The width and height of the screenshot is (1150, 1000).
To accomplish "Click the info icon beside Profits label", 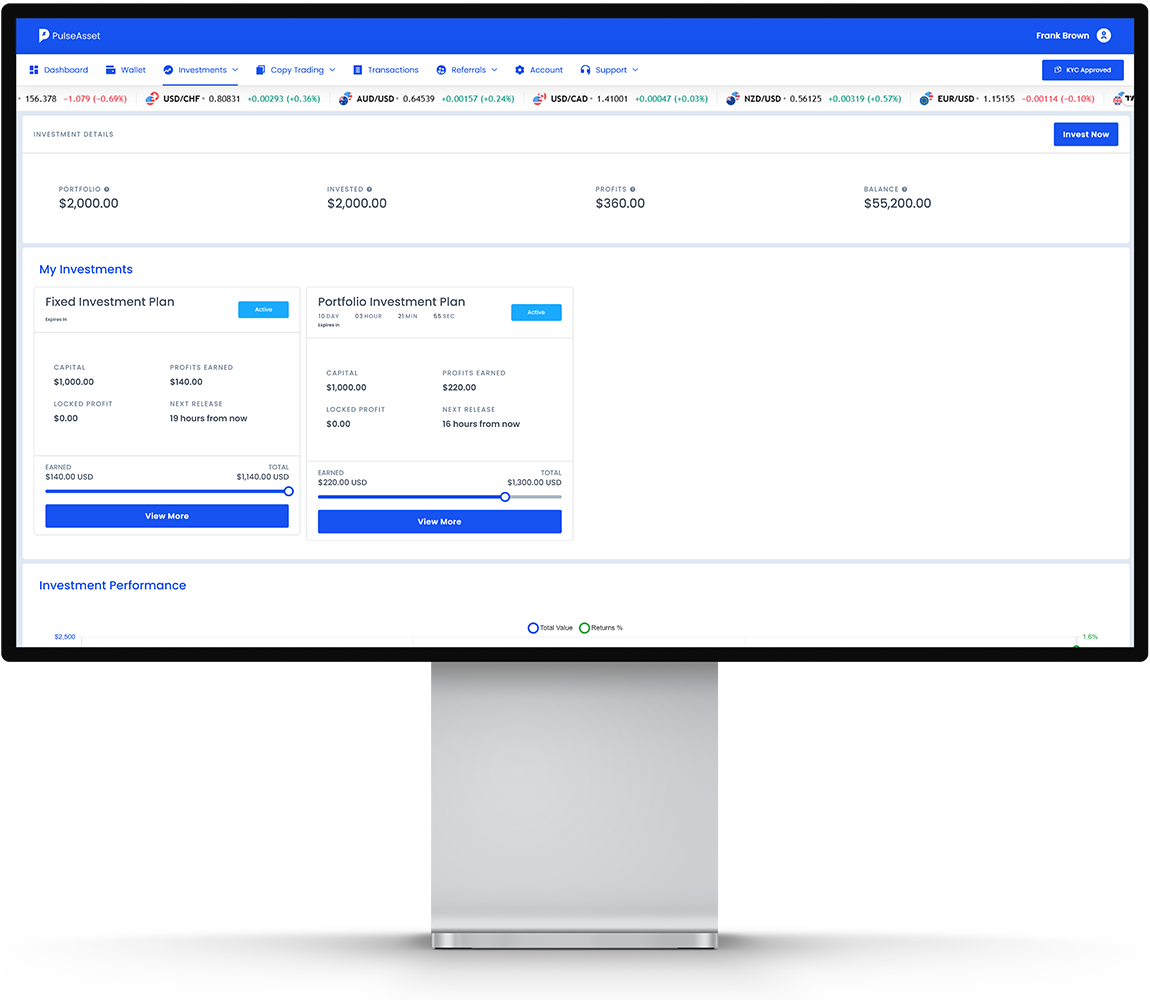I will point(633,189).
